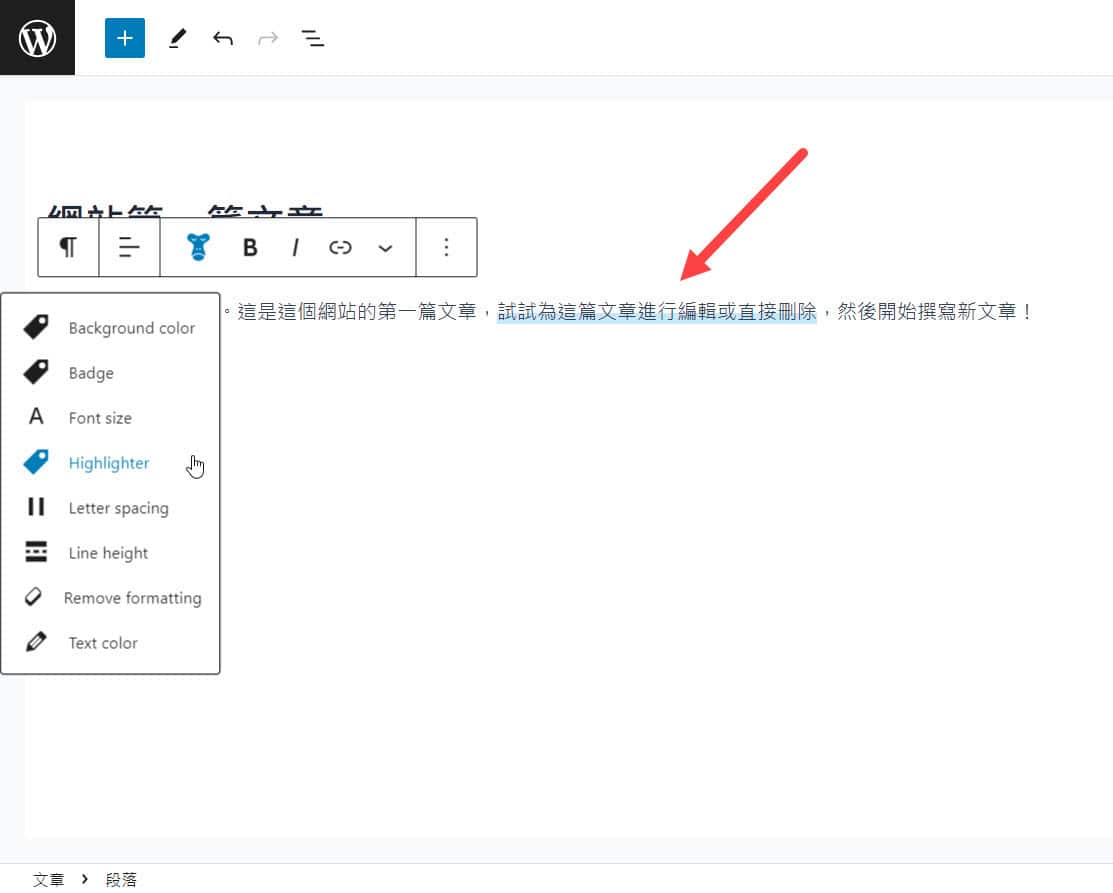Screen dimensions: 1113x893
Task: Click the highlighted text 試試為這篇文章進行編輯或直接刪除
Action: (x=657, y=311)
